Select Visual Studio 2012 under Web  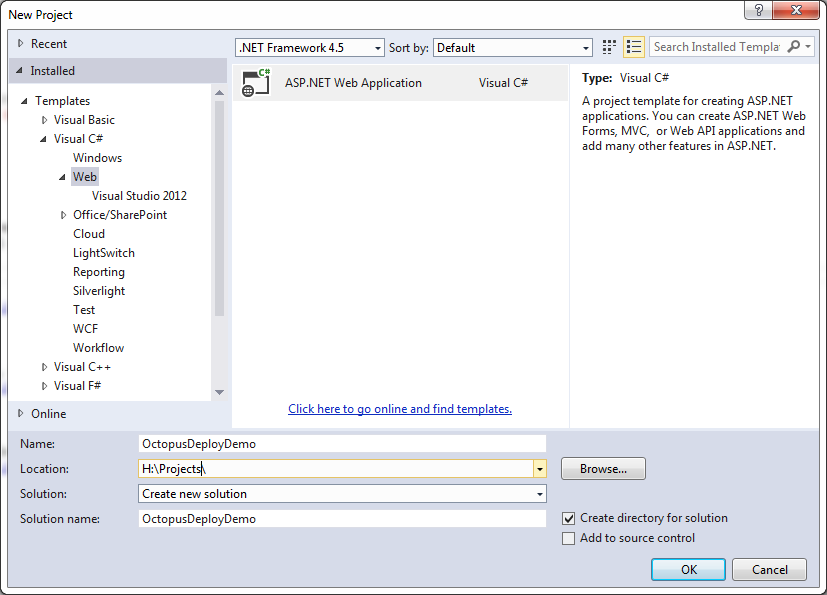pyautogui.click(x=139, y=196)
